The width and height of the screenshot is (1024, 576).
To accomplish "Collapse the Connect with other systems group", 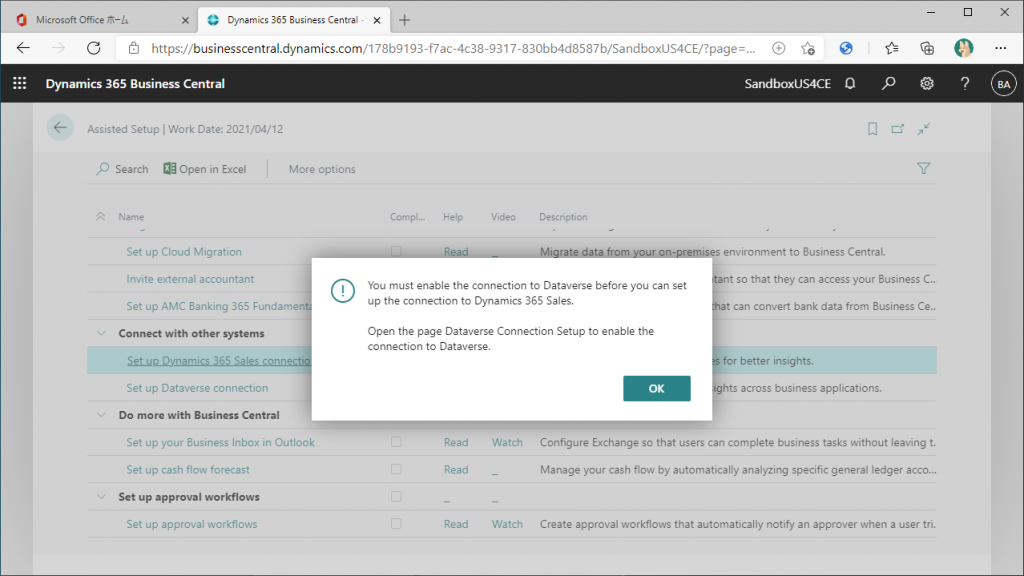I will (x=101, y=333).
